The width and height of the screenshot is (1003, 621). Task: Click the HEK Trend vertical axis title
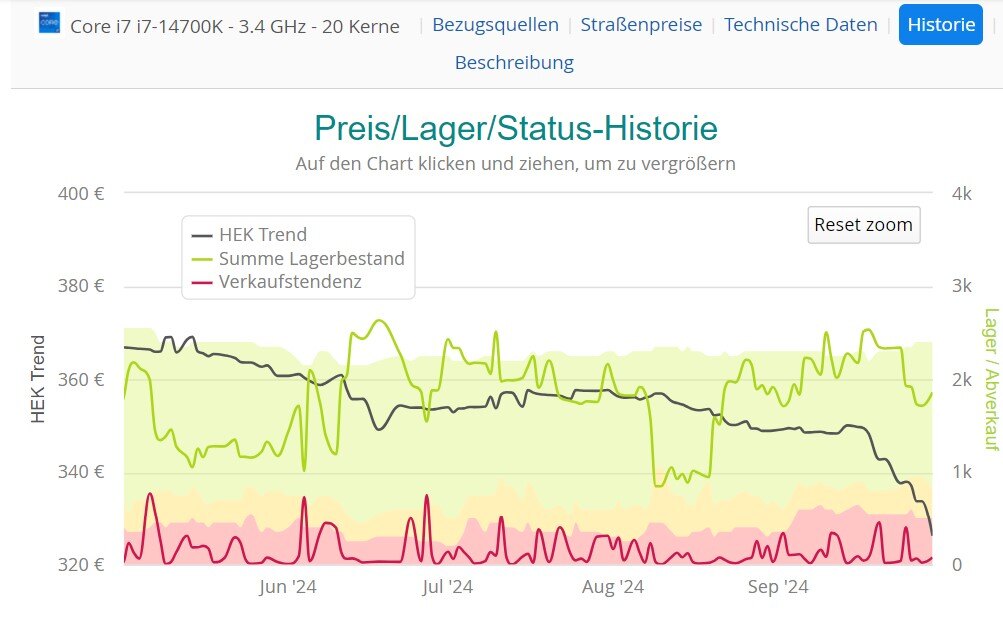pyautogui.click(x=38, y=379)
